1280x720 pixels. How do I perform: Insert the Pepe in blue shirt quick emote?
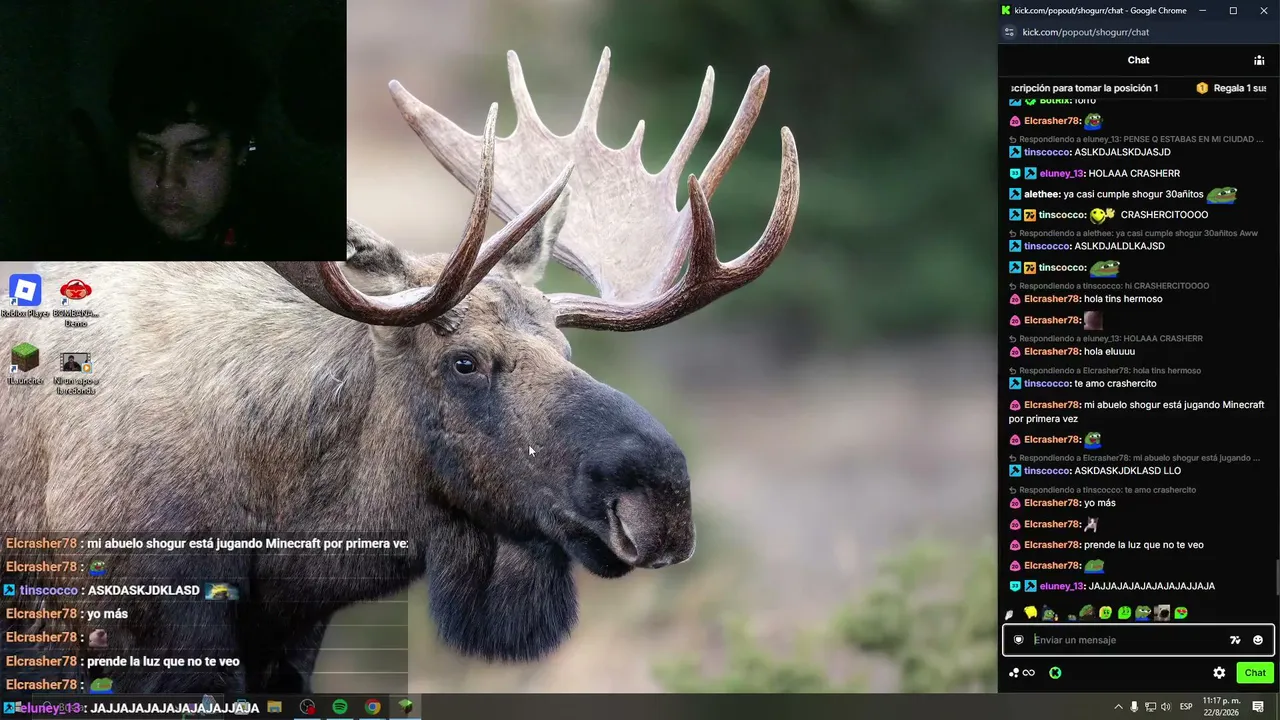tap(1143, 613)
